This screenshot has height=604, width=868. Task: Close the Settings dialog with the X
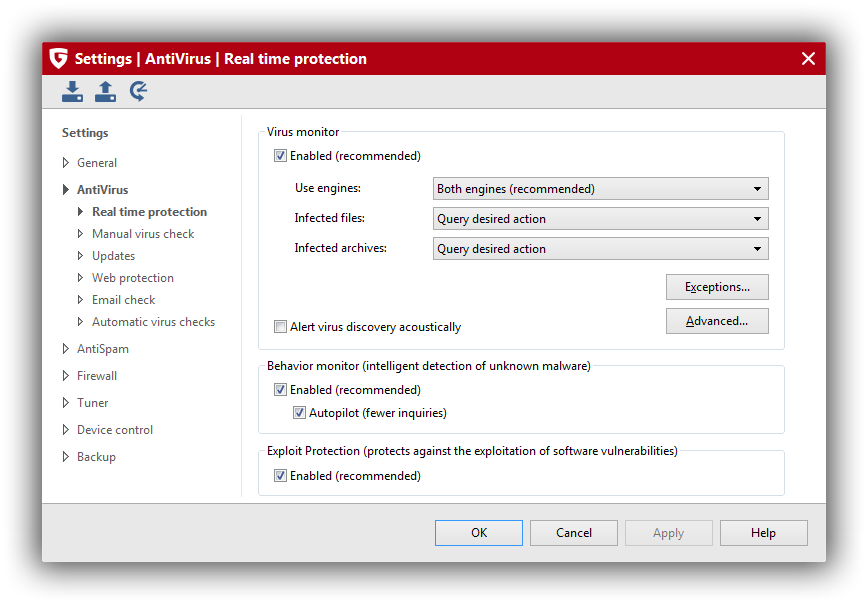[808, 58]
